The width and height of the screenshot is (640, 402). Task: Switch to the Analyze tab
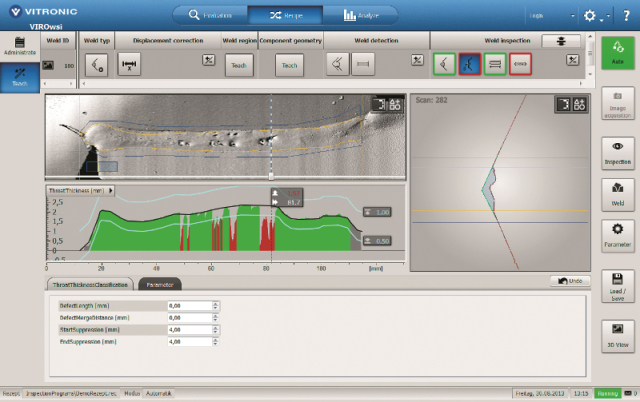[x=366, y=15]
